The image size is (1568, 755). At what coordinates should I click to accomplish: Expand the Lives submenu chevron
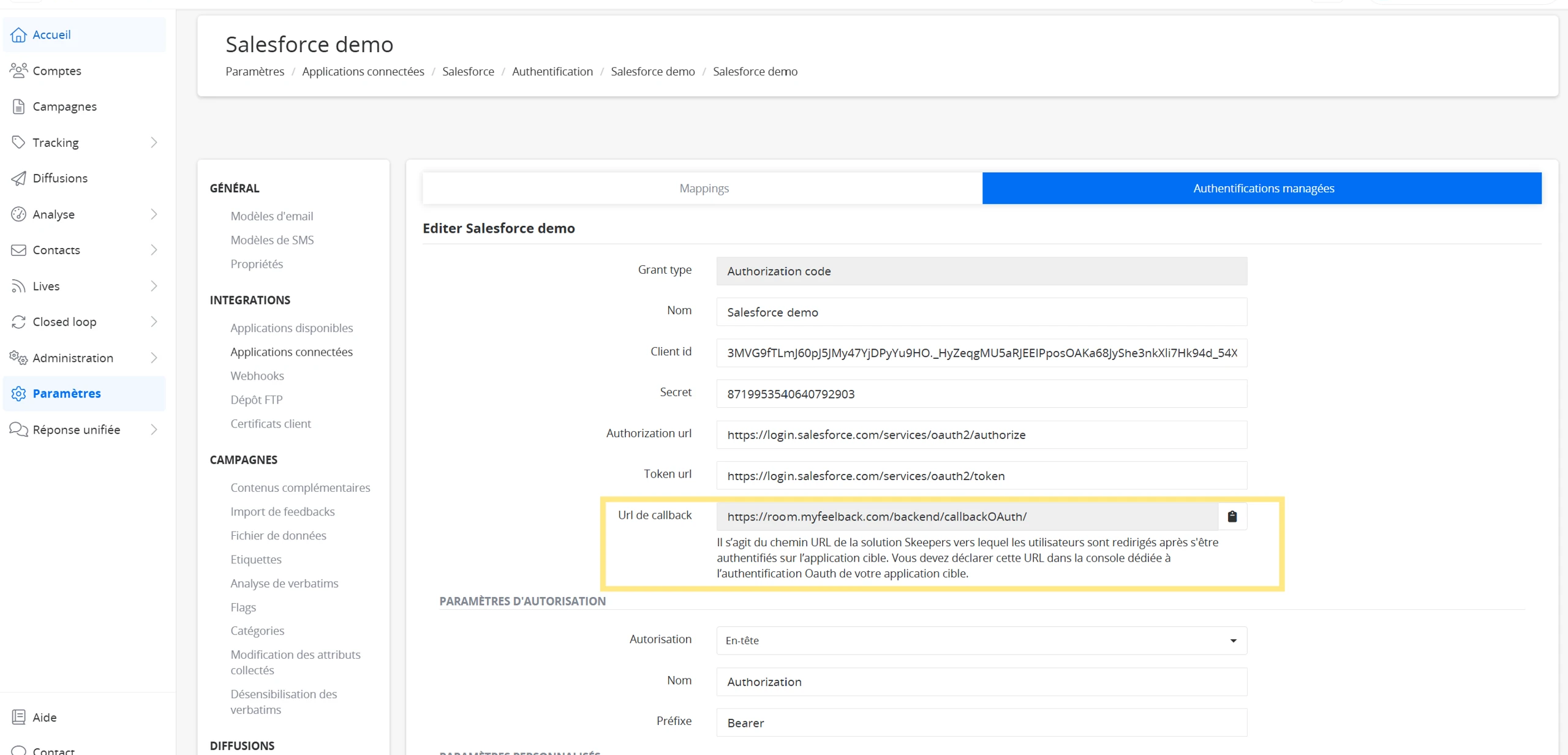click(154, 286)
